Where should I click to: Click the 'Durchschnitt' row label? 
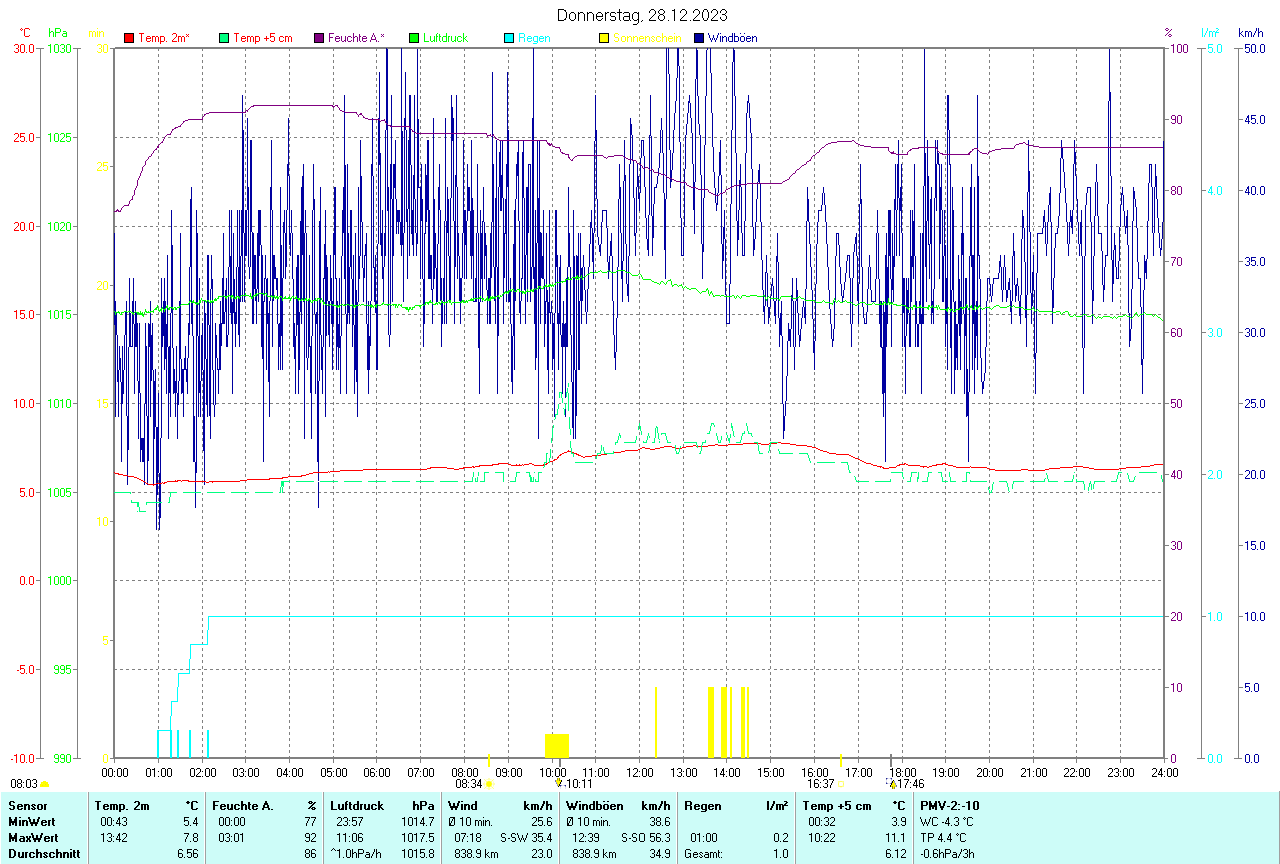click(x=44, y=854)
